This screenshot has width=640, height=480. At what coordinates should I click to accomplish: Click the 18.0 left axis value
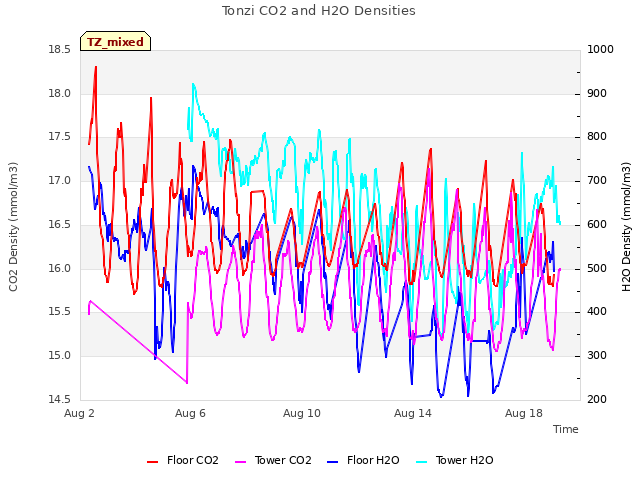60,93
